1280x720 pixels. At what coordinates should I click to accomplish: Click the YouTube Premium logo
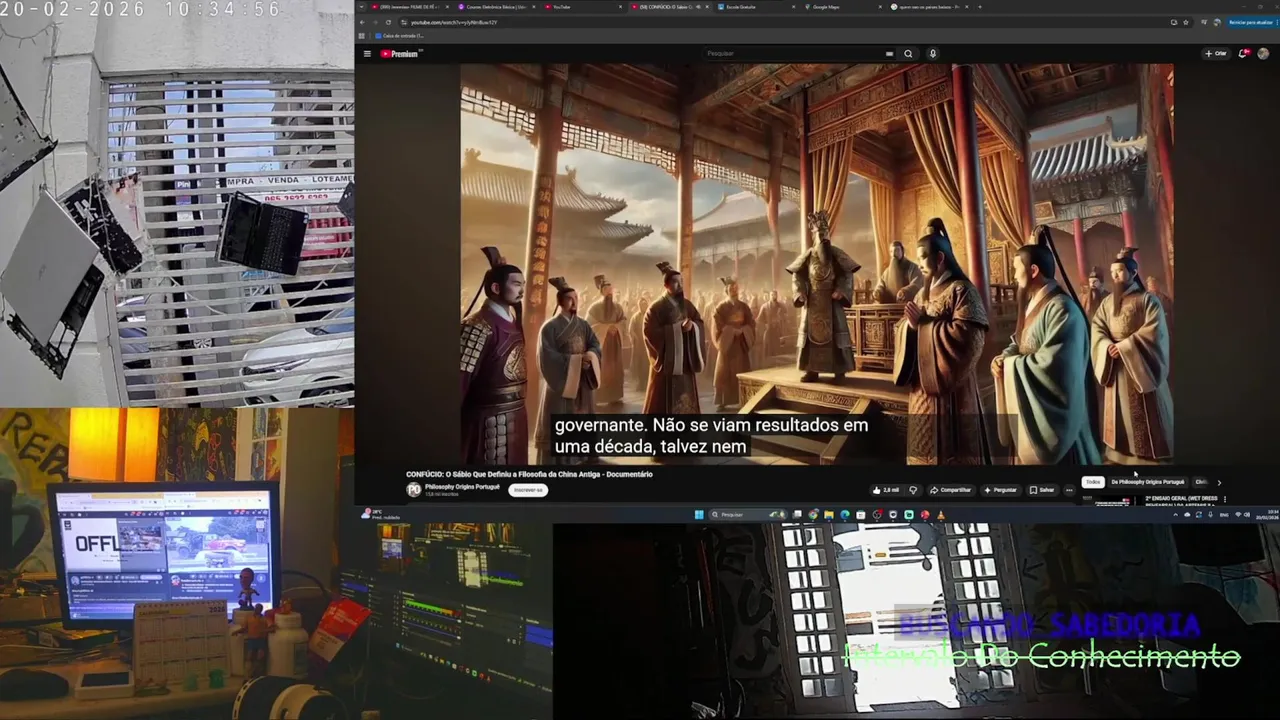click(400, 54)
